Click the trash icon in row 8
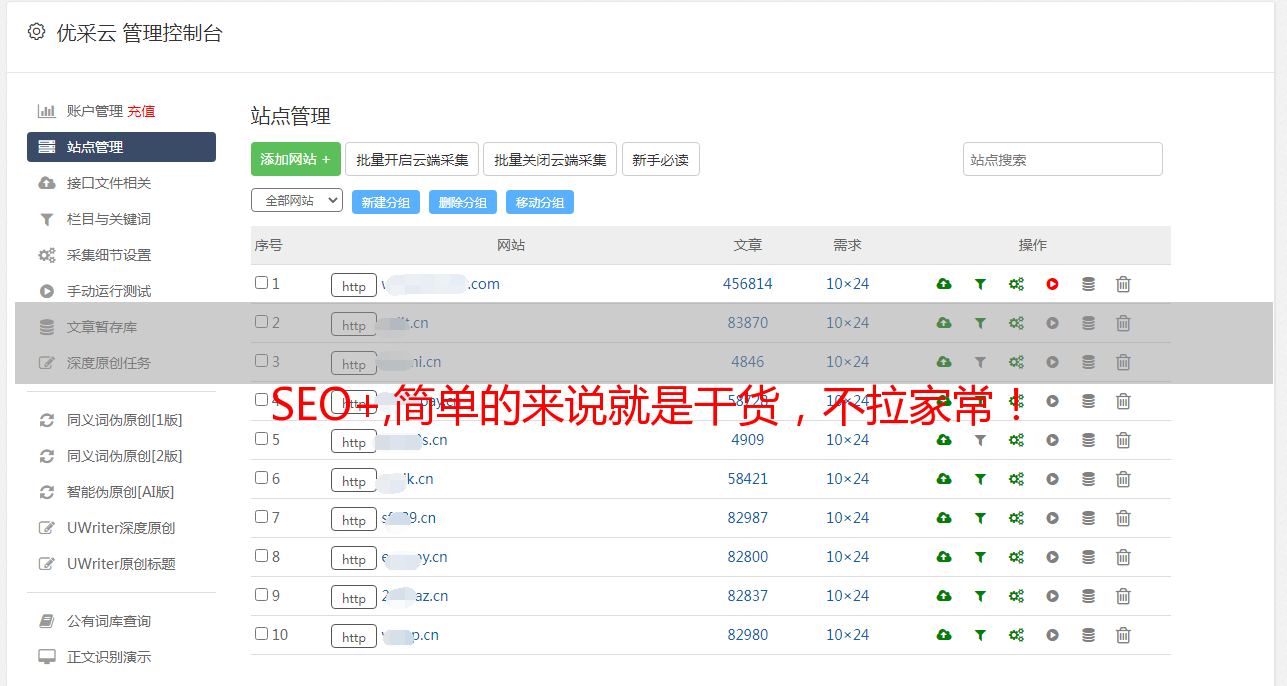 point(1123,557)
